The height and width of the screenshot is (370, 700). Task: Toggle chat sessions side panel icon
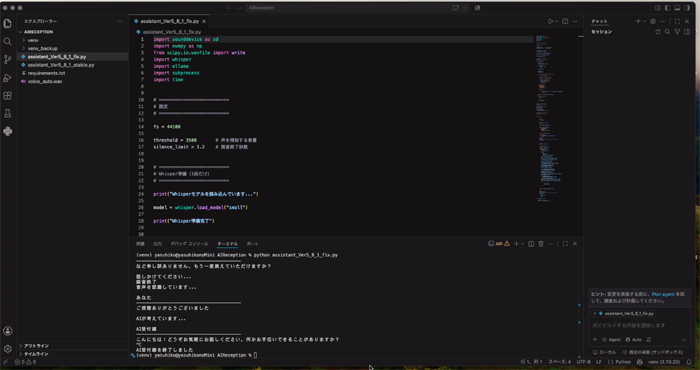pos(687,32)
